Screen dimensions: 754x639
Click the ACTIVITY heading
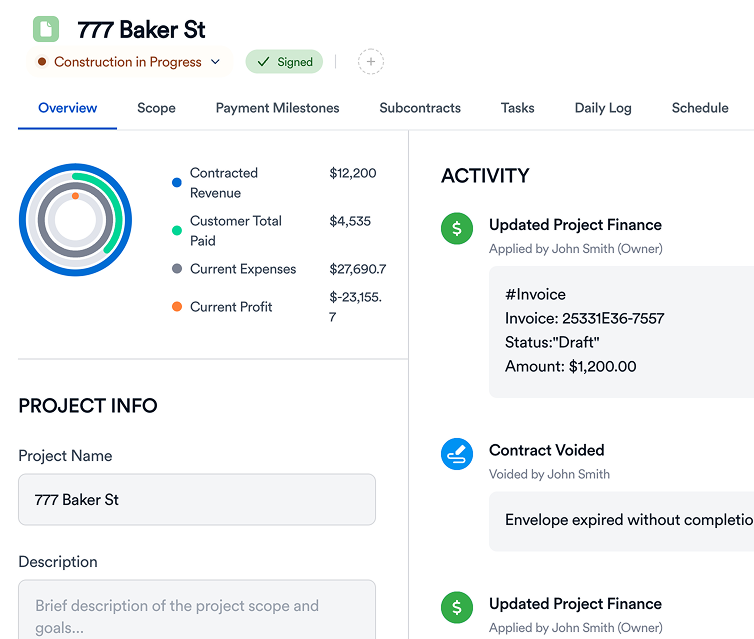pyautogui.click(x=485, y=175)
